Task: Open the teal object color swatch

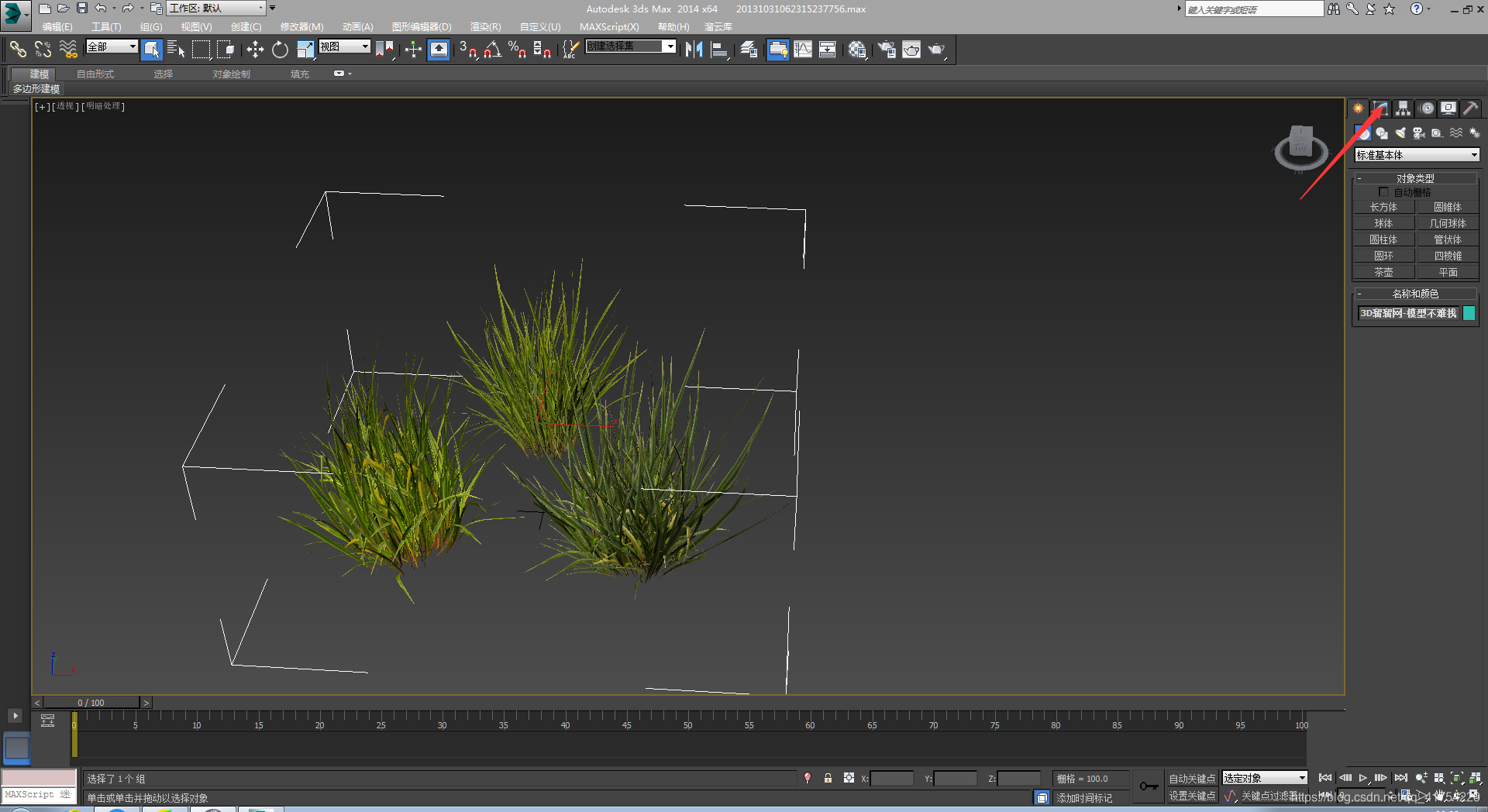Action: click(x=1469, y=314)
